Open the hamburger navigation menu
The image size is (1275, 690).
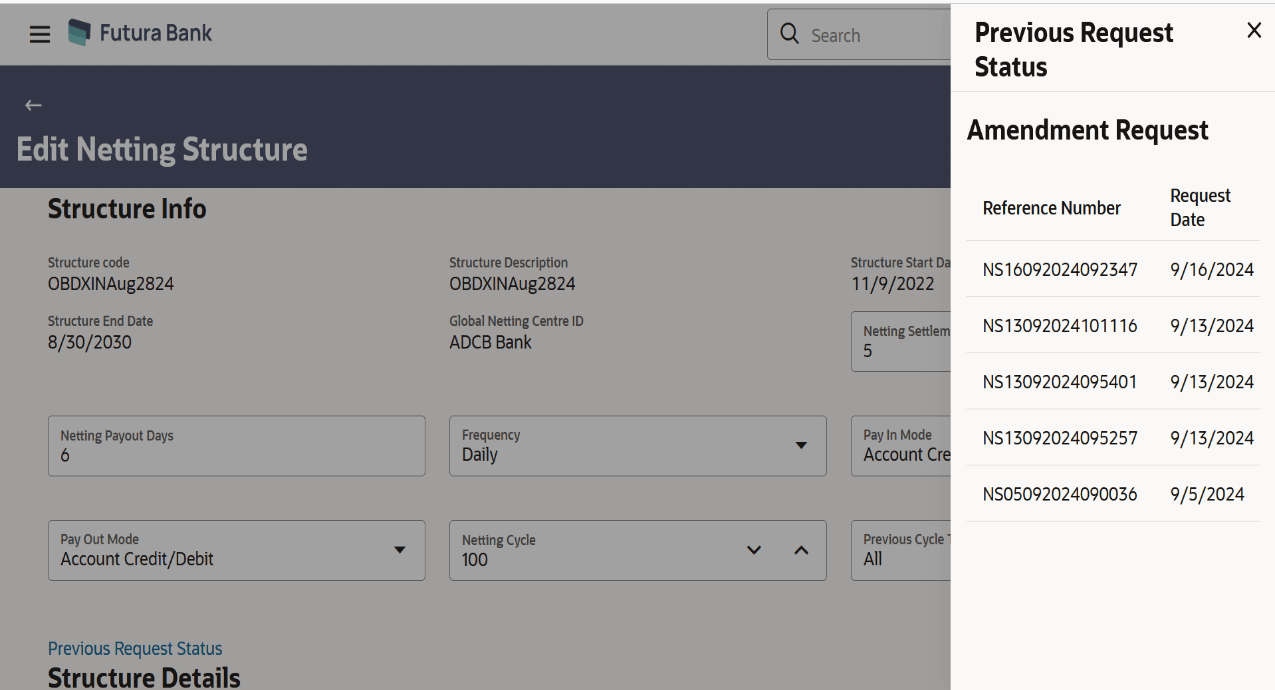[40, 34]
